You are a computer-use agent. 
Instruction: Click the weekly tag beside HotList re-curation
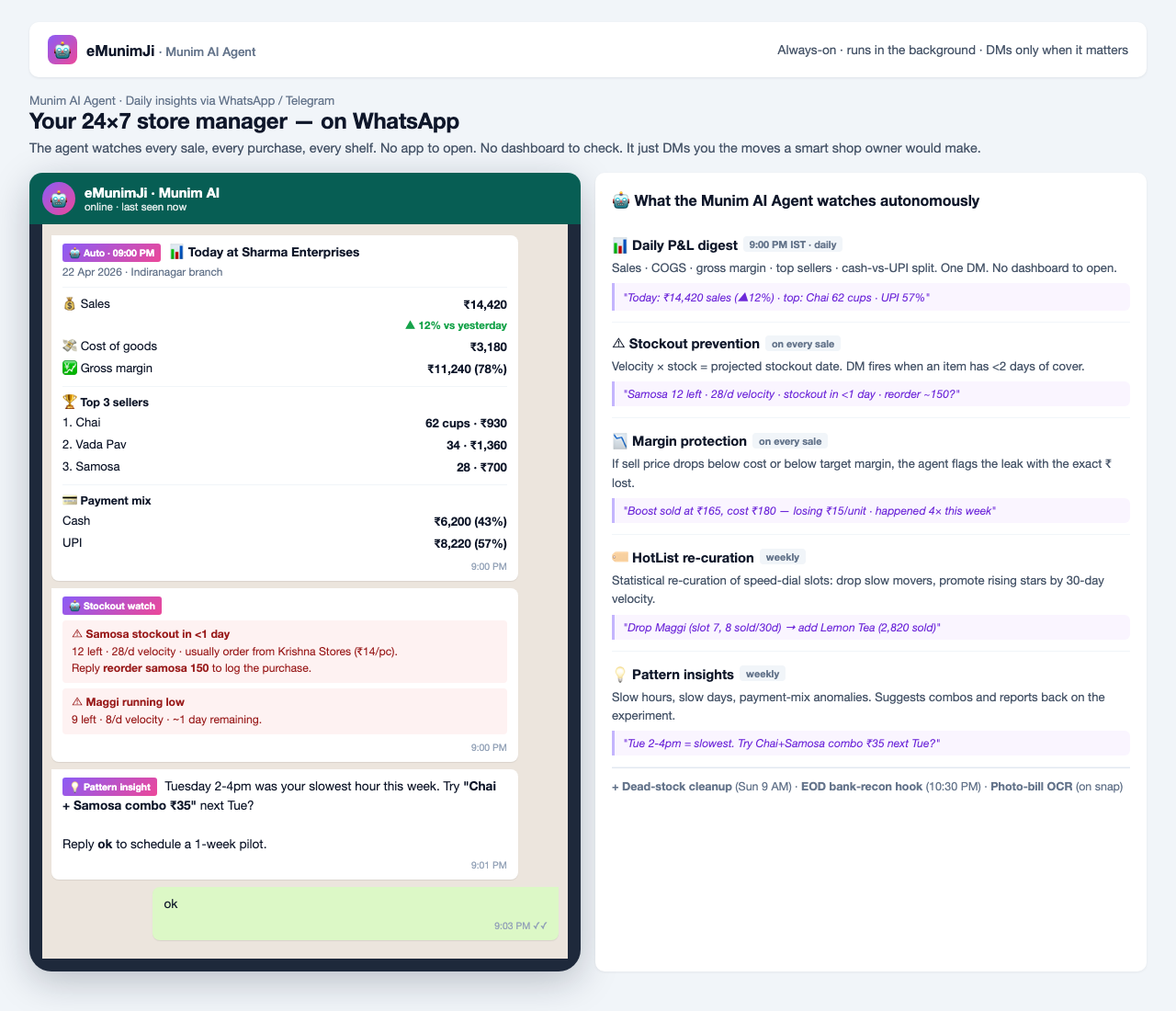783,557
